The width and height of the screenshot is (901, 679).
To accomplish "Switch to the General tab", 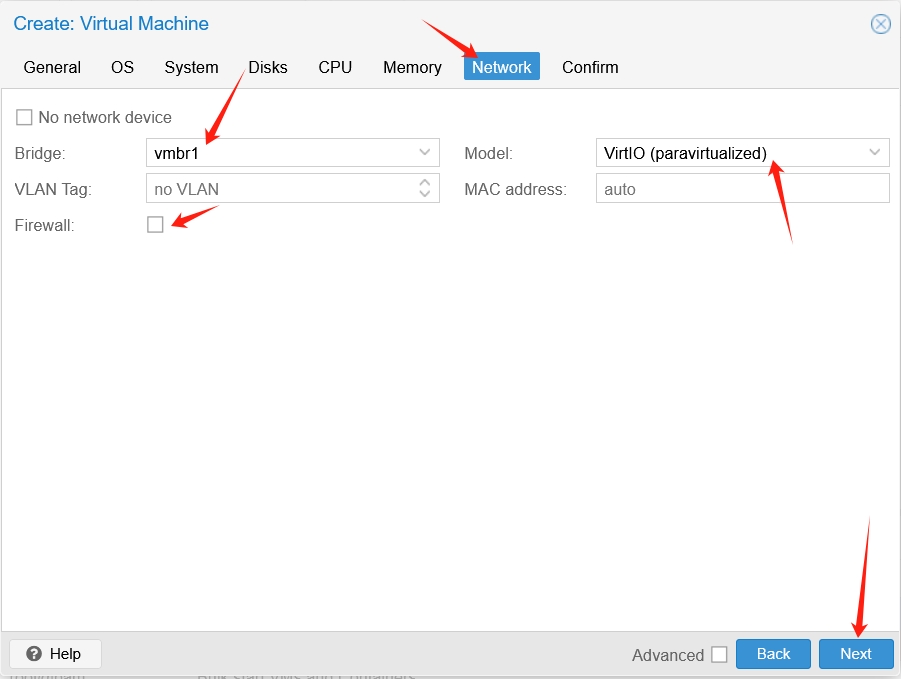I will click(x=52, y=67).
